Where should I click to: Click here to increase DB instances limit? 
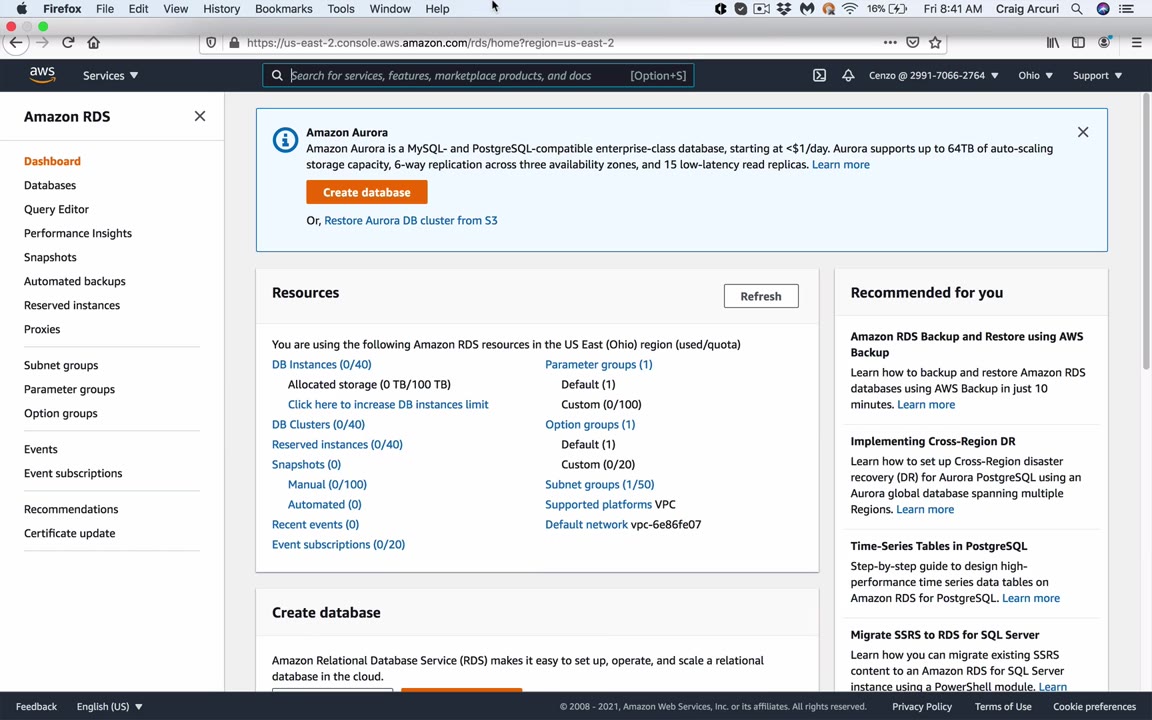[388, 404]
